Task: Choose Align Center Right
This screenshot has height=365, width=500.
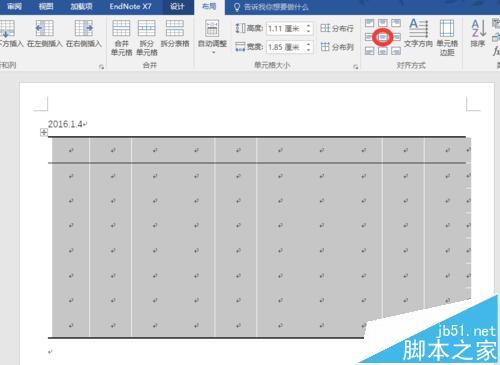Action: [x=396, y=37]
